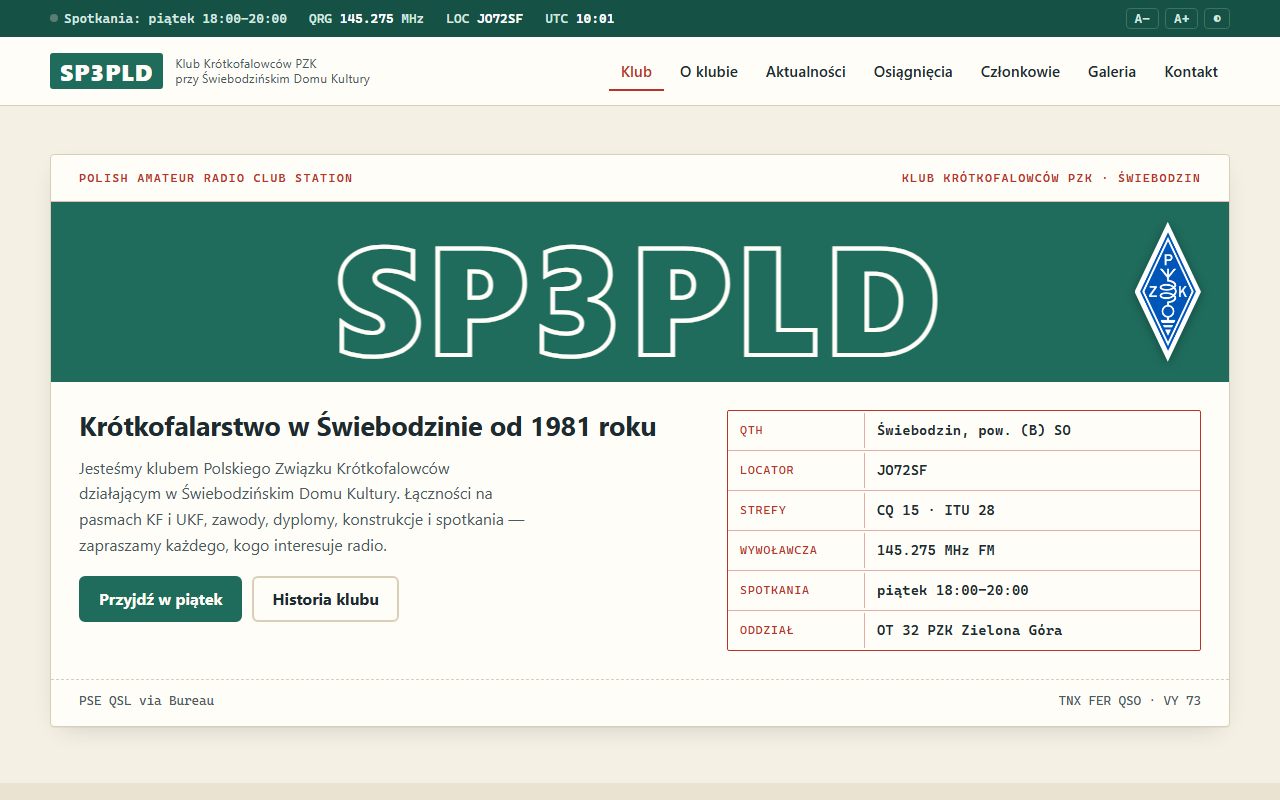Click the POLISH AMATEUR RADIO CLUB STATION caption
The width and height of the screenshot is (1280, 800).
216,178
